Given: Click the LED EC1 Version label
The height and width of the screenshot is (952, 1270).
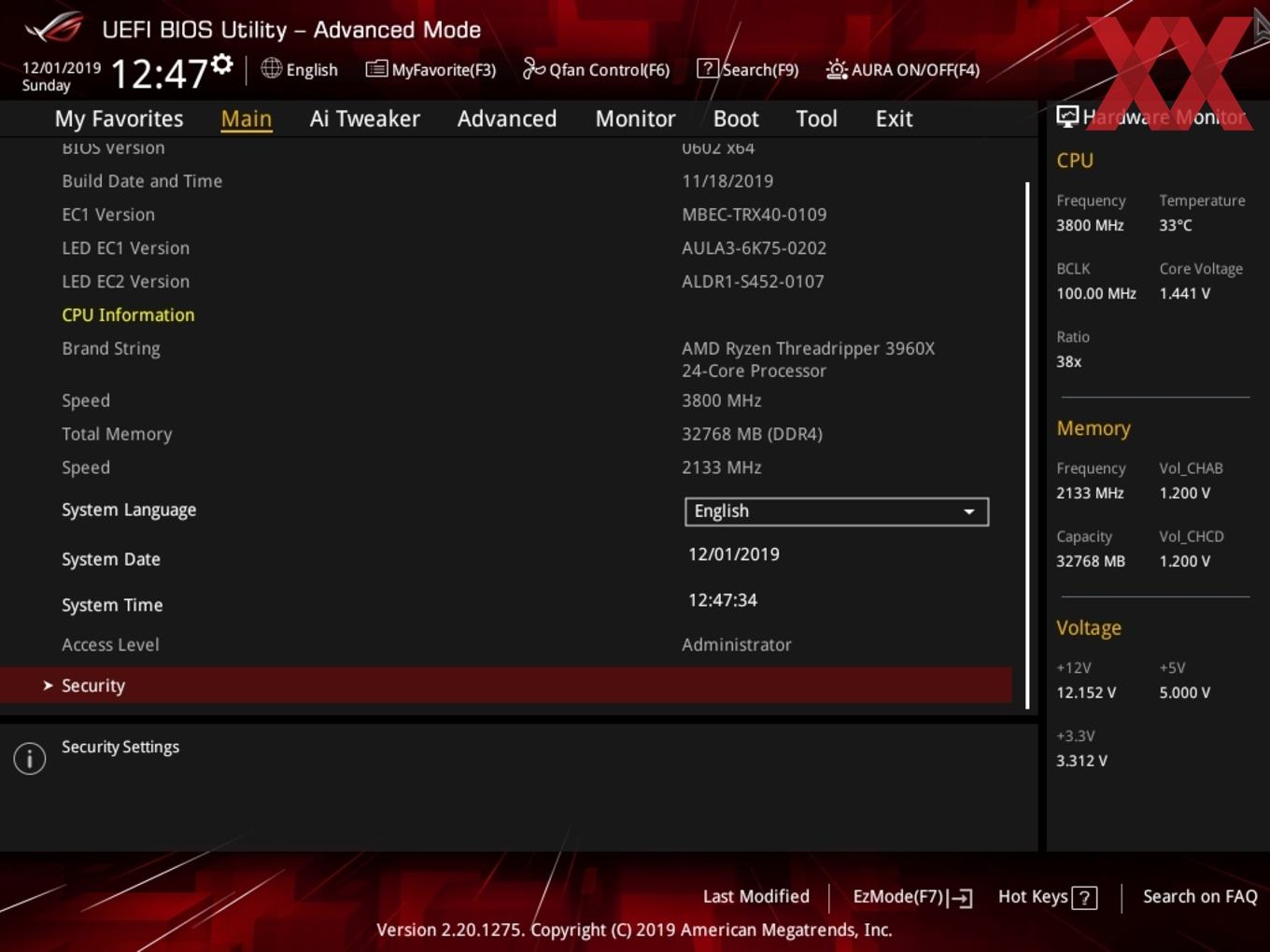Looking at the screenshot, I should (x=126, y=248).
